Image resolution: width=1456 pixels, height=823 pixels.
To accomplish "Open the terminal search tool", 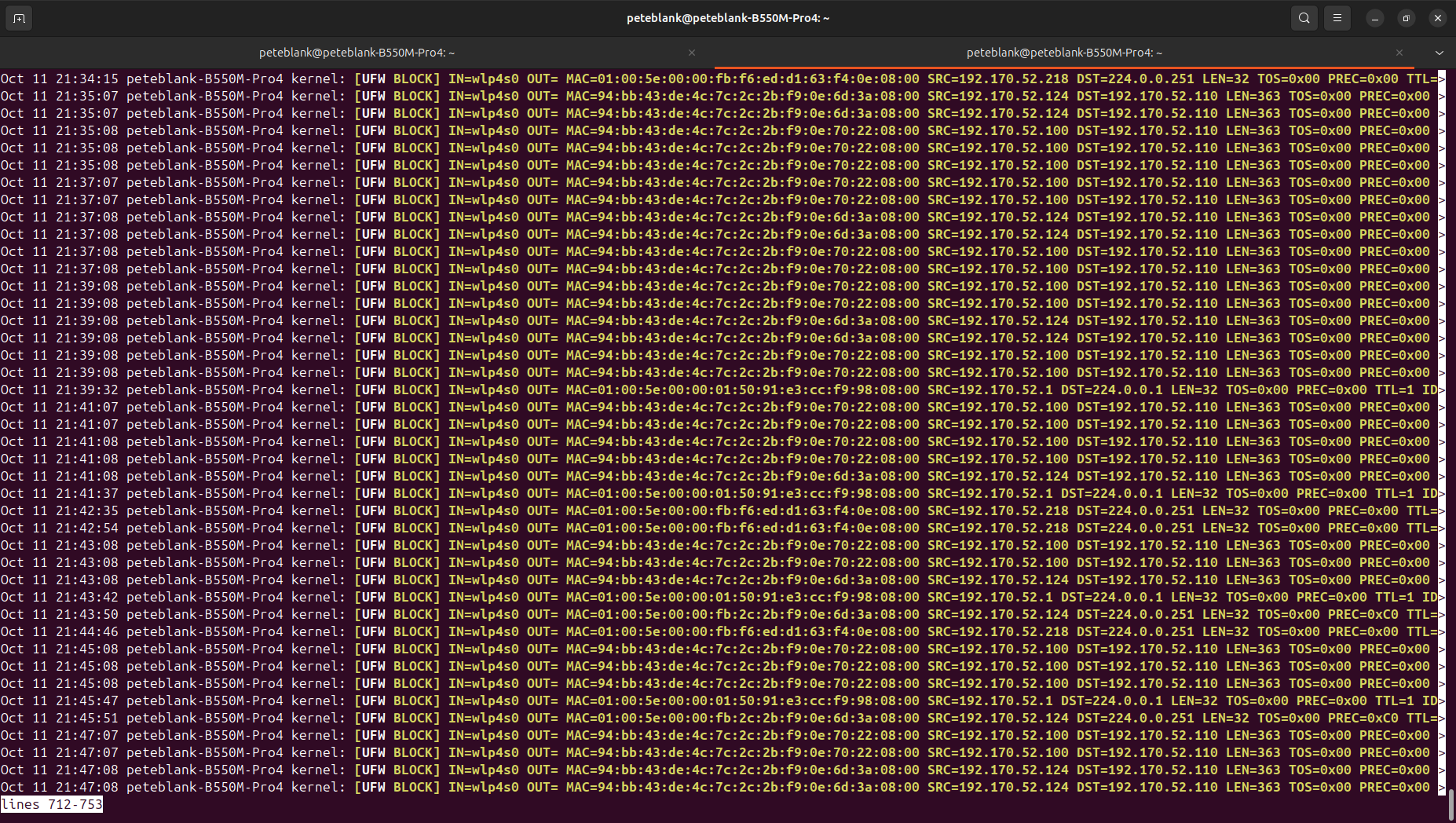I will click(x=1304, y=18).
